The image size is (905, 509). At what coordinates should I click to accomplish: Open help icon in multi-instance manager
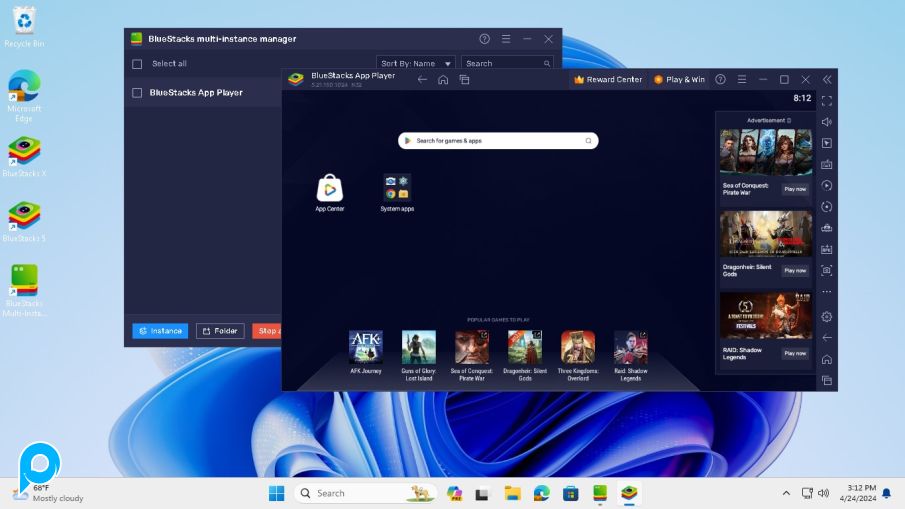pos(484,39)
